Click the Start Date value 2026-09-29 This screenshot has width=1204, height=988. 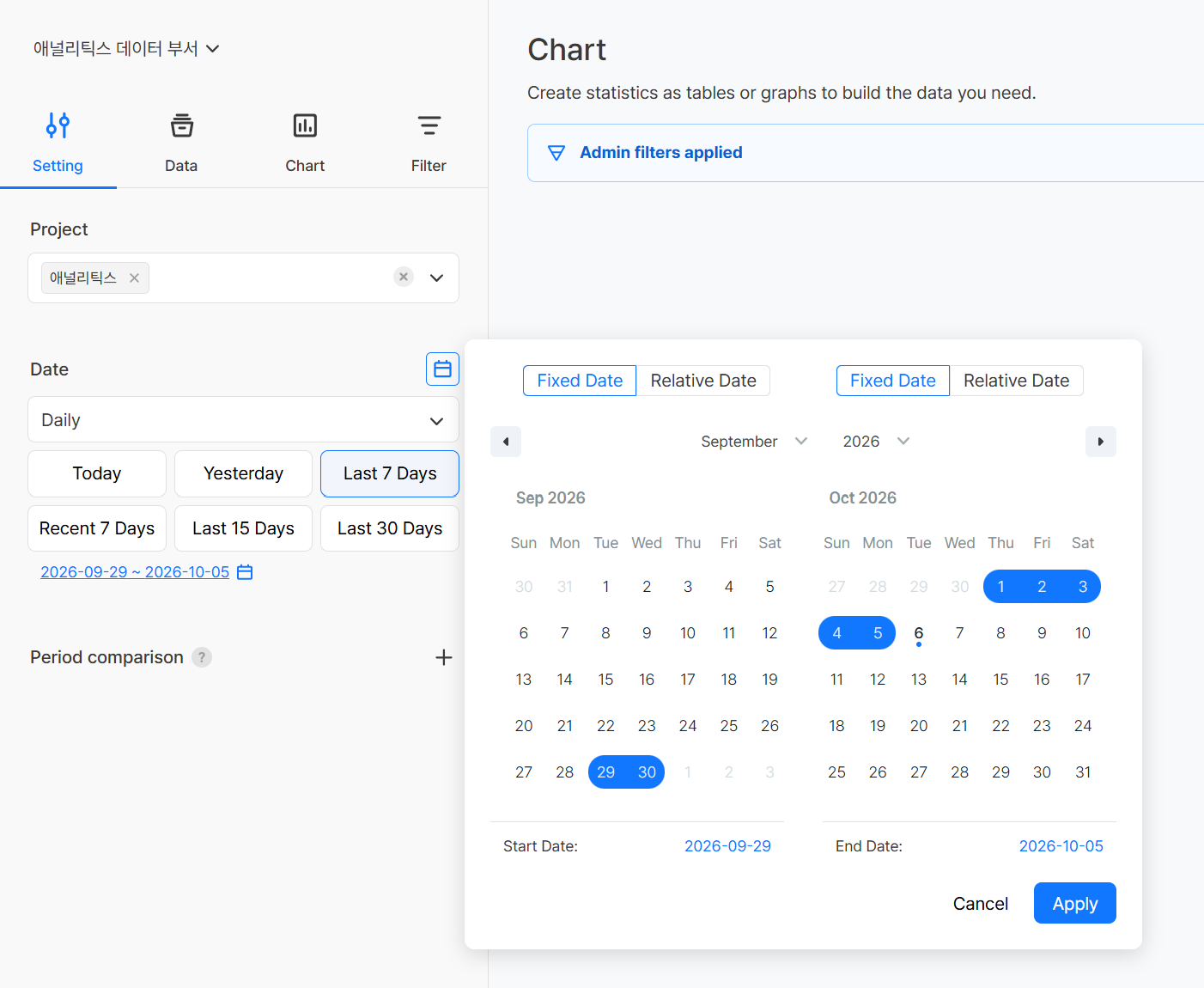pyautogui.click(x=727, y=846)
